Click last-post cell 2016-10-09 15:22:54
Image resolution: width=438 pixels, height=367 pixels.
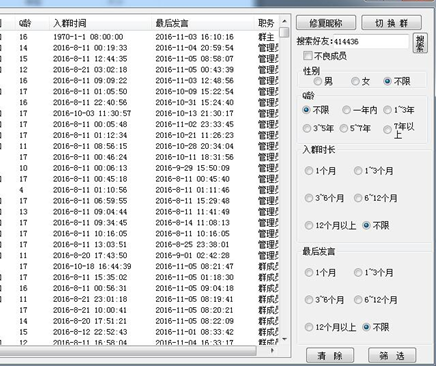click(194, 91)
